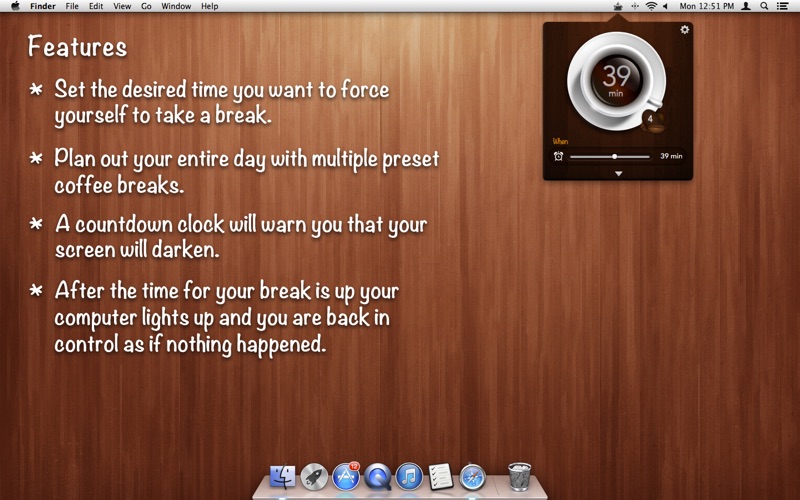Image resolution: width=800 pixels, height=500 pixels.
Task: Open the Window menu
Action: point(176,6)
